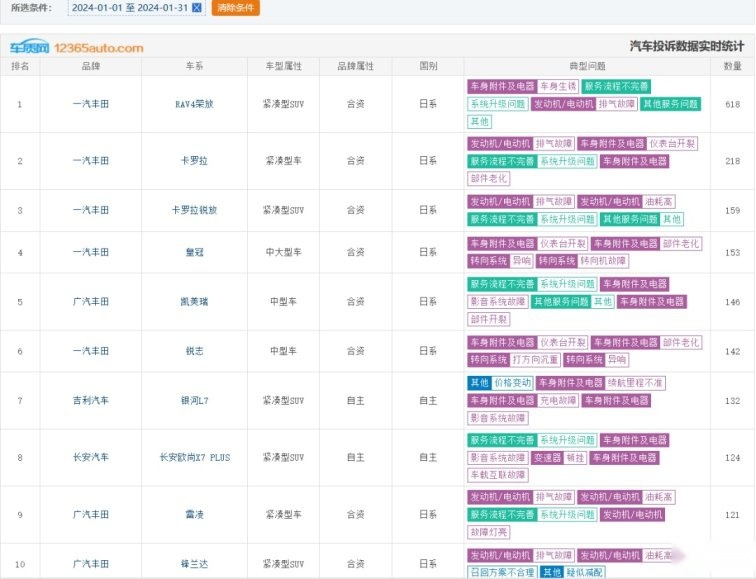The height and width of the screenshot is (579, 756).
Task: Click 影音系统故障 tag in 凯美瑞 row
Action: pos(498,302)
